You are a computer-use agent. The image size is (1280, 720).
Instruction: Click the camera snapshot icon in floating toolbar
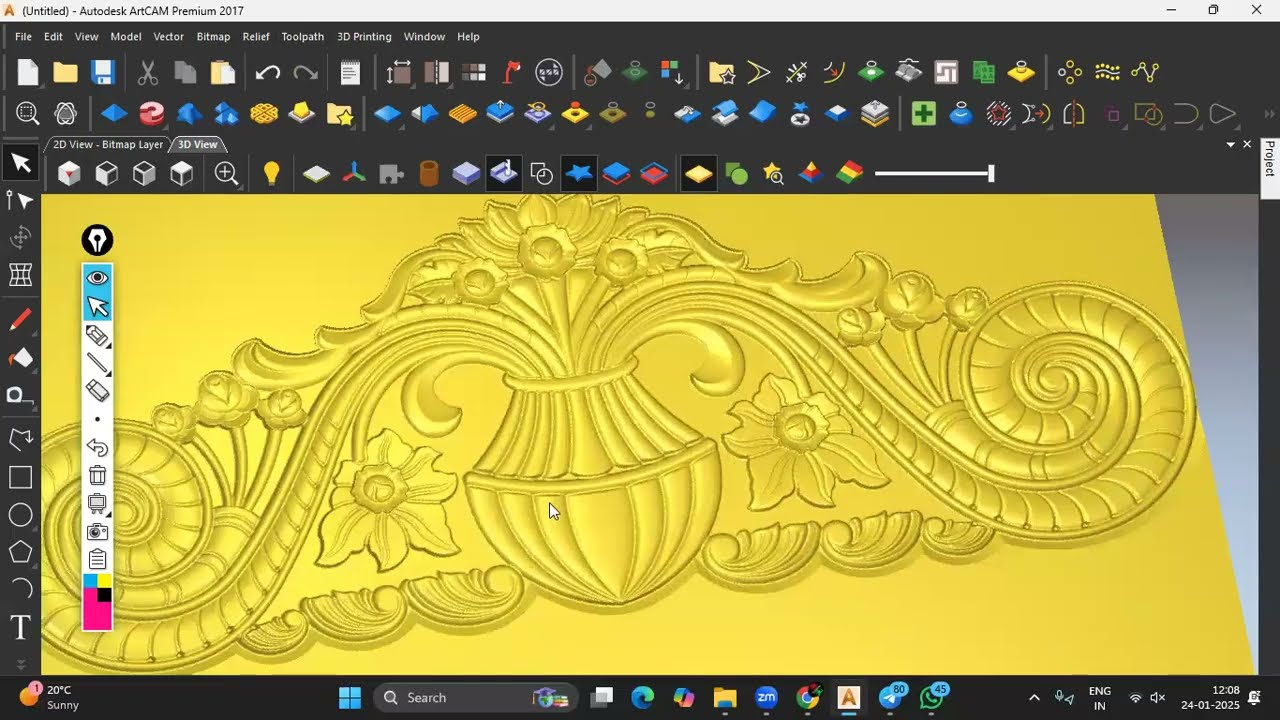tap(97, 531)
